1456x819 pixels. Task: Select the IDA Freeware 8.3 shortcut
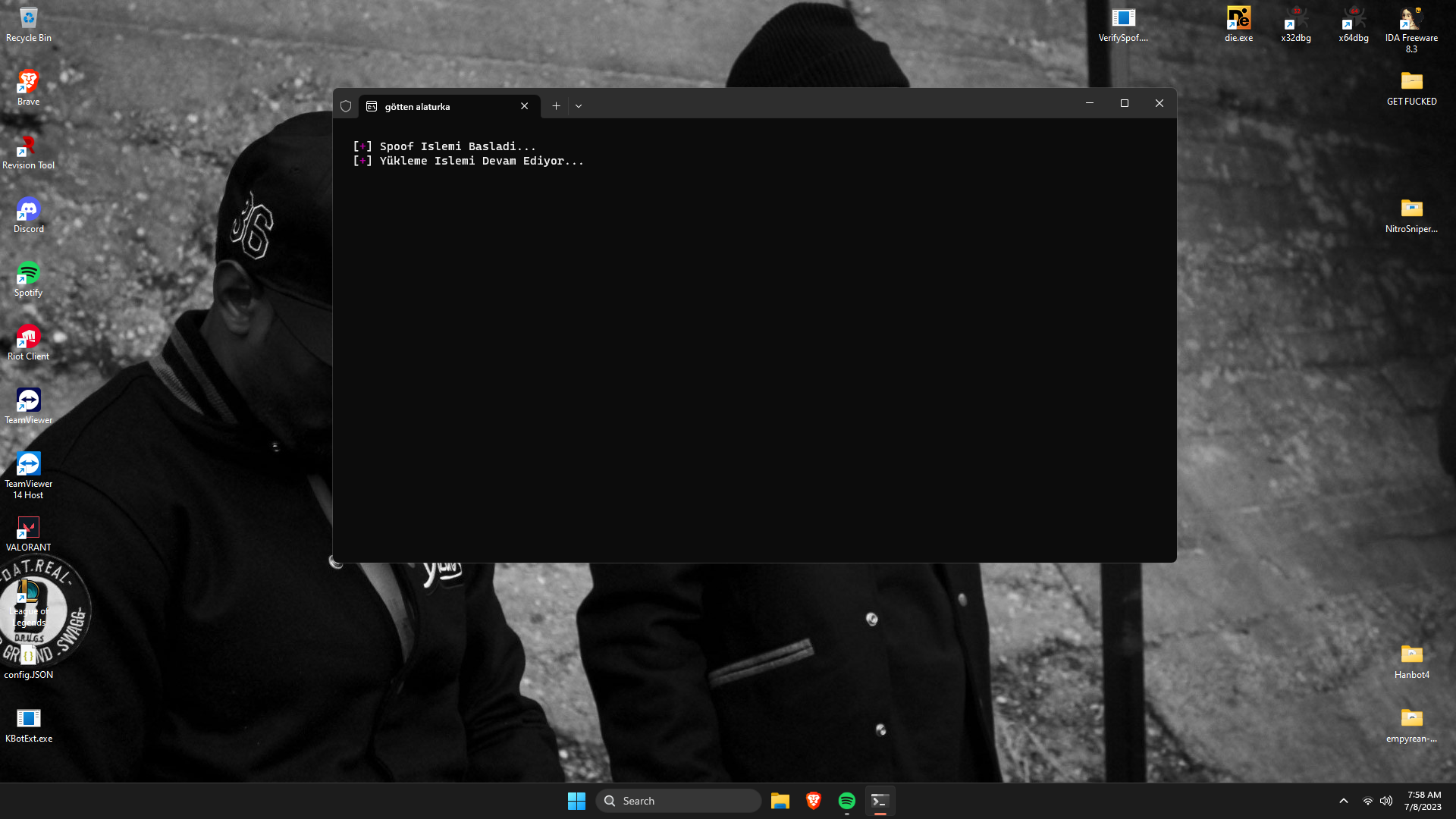coord(1411,30)
